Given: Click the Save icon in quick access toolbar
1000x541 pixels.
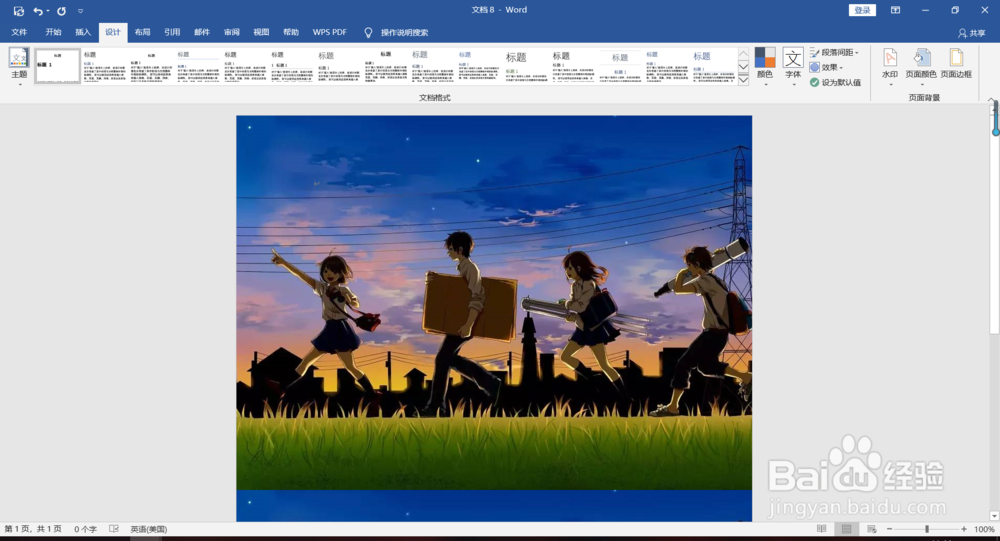Looking at the screenshot, I should pyautogui.click(x=18, y=11).
